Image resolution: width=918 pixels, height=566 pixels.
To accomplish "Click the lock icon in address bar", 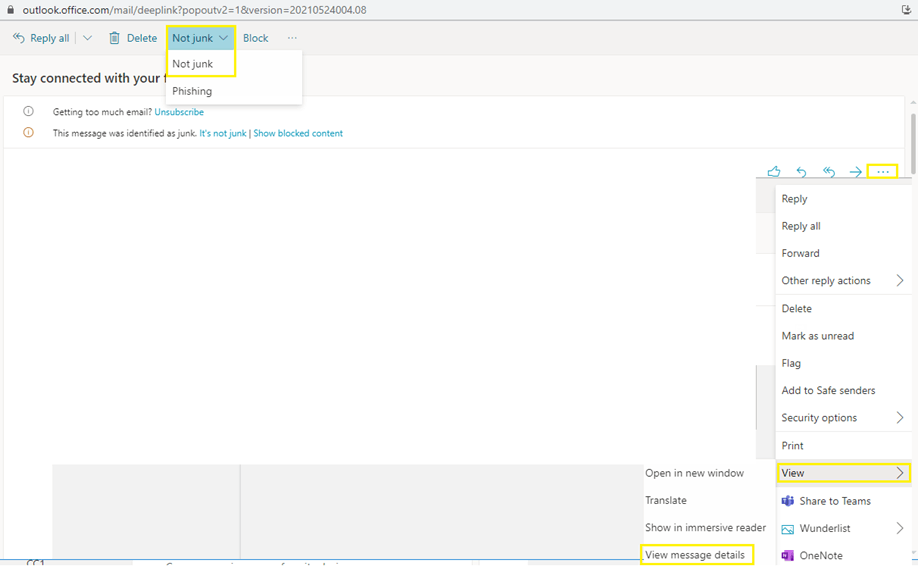I will (10, 10).
